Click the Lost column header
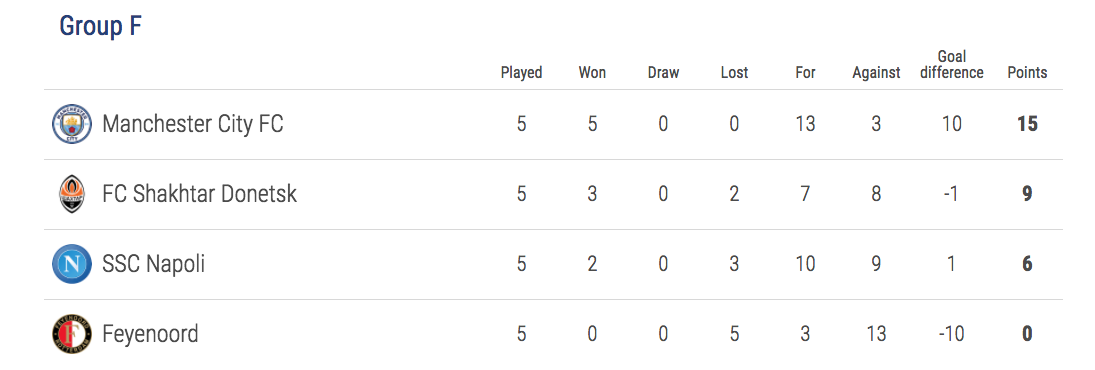This screenshot has height=370, width=1095. [x=734, y=73]
